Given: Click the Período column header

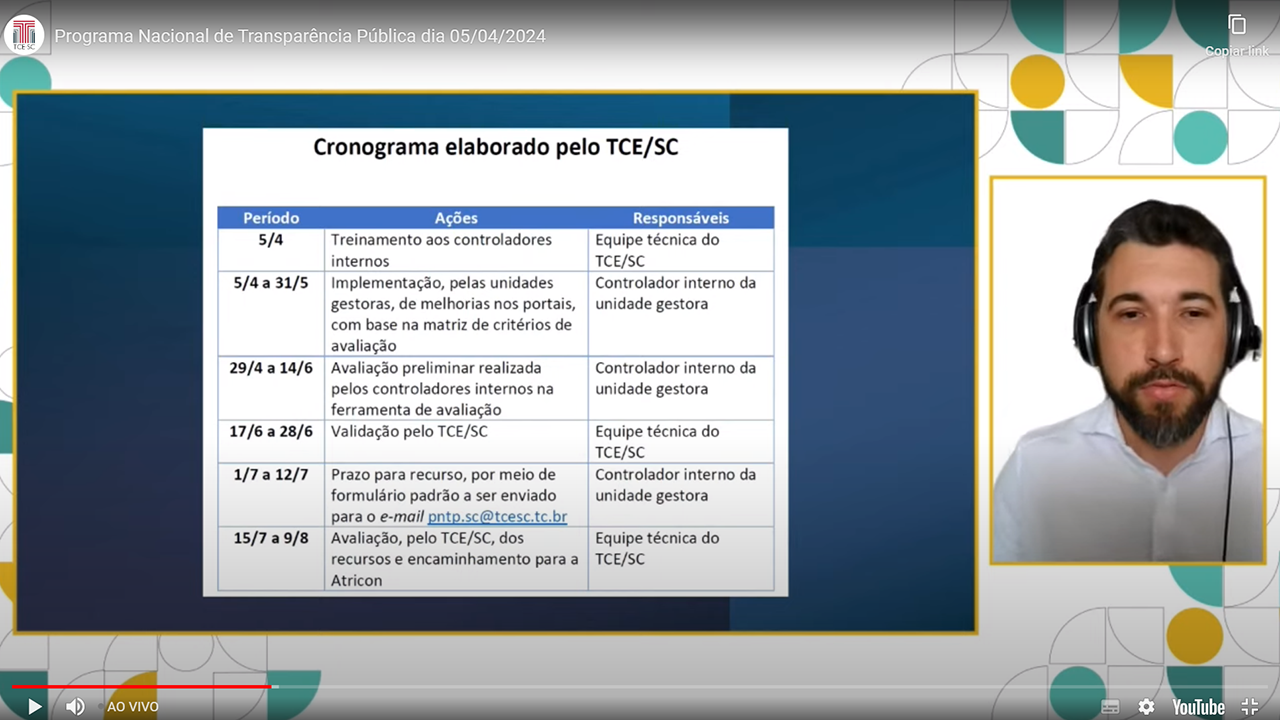Looking at the screenshot, I should pyautogui.click(x=271, y=218).
